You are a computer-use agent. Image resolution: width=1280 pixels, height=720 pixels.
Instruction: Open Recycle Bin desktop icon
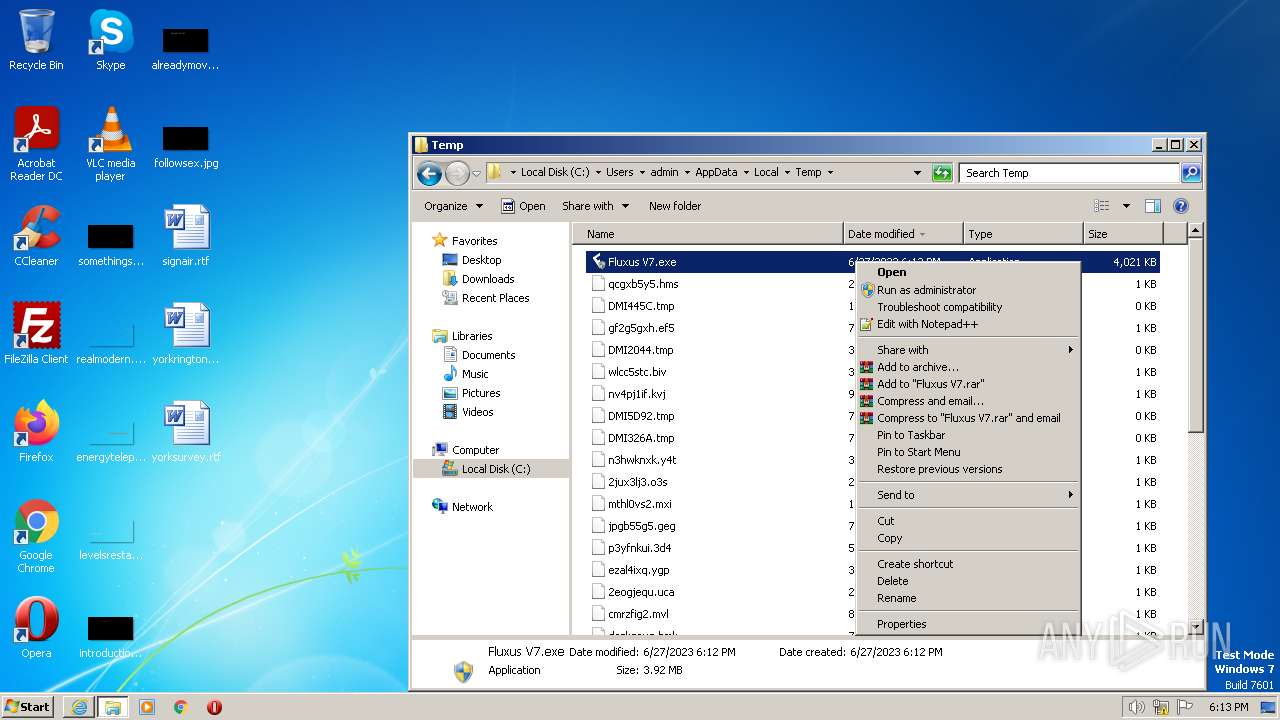pos(36,40)
